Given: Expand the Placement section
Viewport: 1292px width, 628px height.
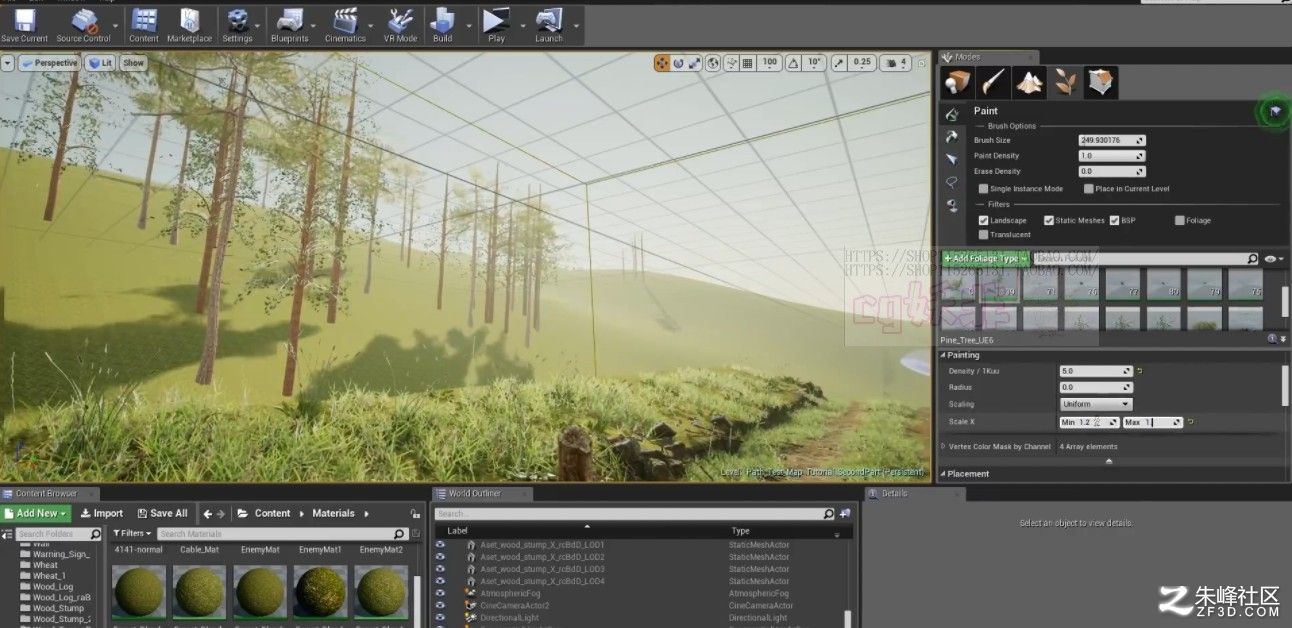Looking at the screenshot, I should pos(942,474).
